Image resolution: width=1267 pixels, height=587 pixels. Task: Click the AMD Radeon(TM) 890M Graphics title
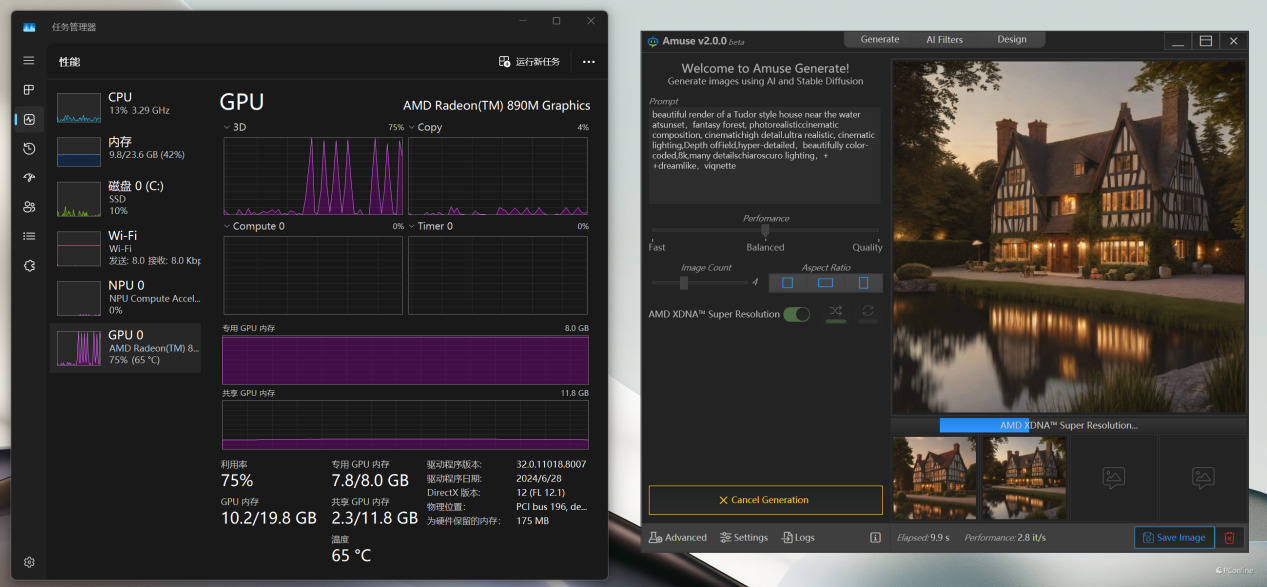496,105
